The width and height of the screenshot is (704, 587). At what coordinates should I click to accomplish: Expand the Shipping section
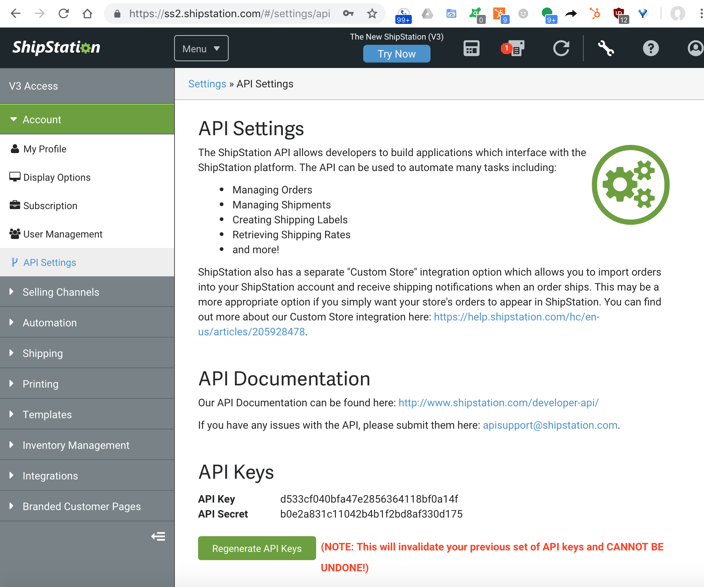click(87, 353)
